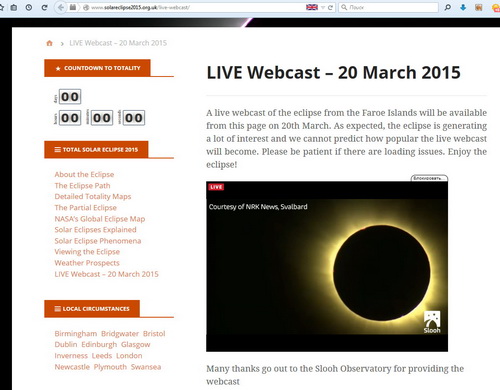Click the UK flag icon in address bar
This screenshot has width=500, height=390.
[312, 7]
